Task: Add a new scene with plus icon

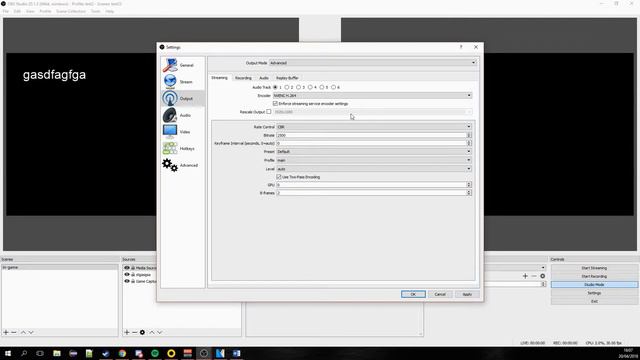Action: (x=6, y=332)
